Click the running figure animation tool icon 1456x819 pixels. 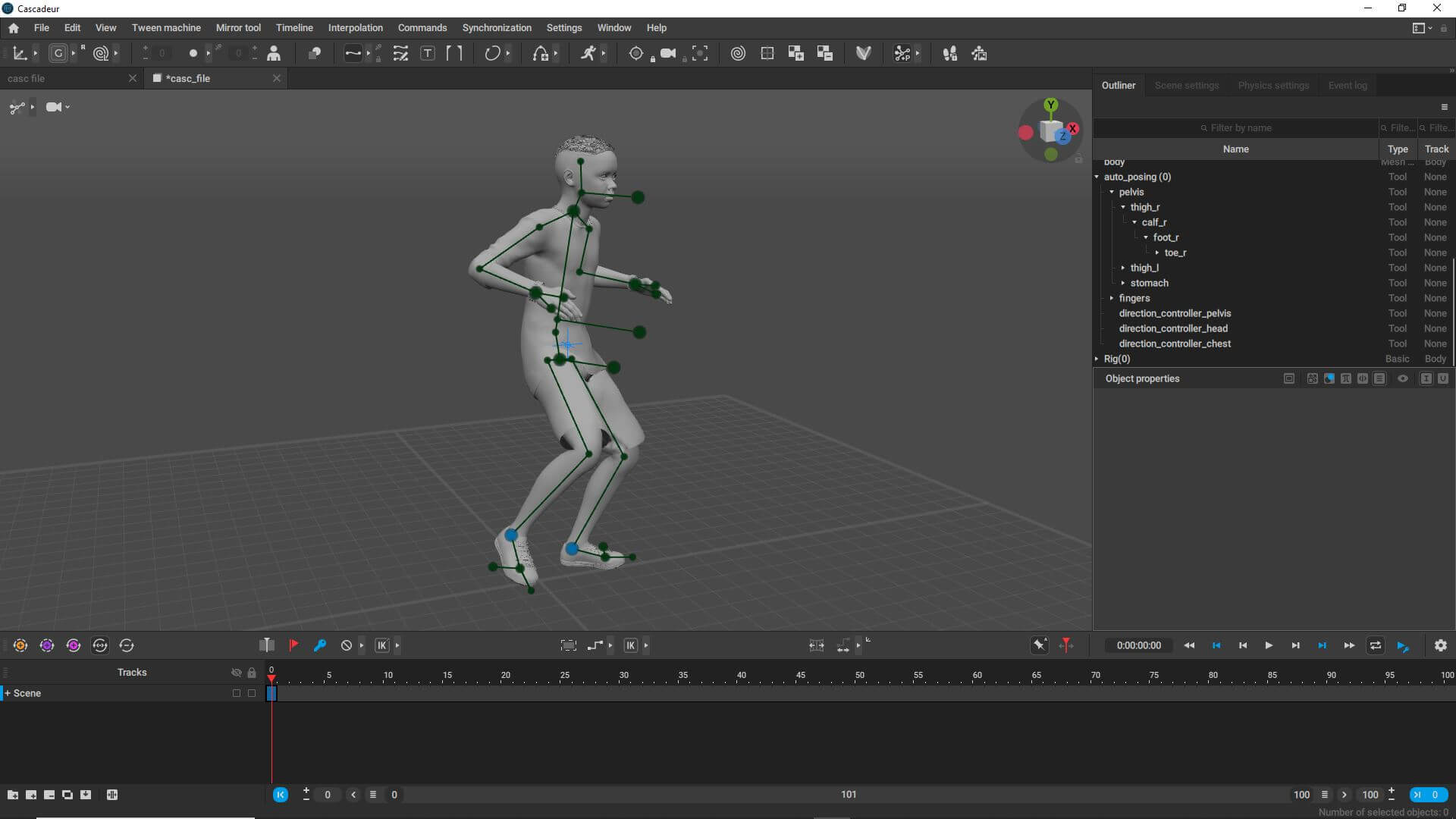[588, 53]
